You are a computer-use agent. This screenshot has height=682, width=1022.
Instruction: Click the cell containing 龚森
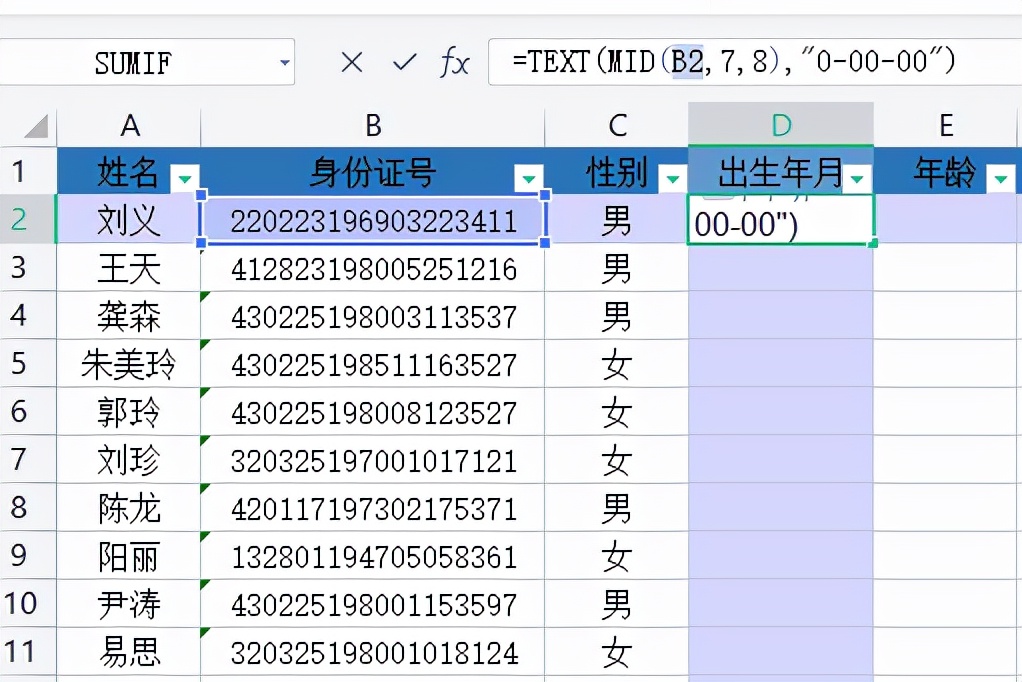click(x=129, y=315)
